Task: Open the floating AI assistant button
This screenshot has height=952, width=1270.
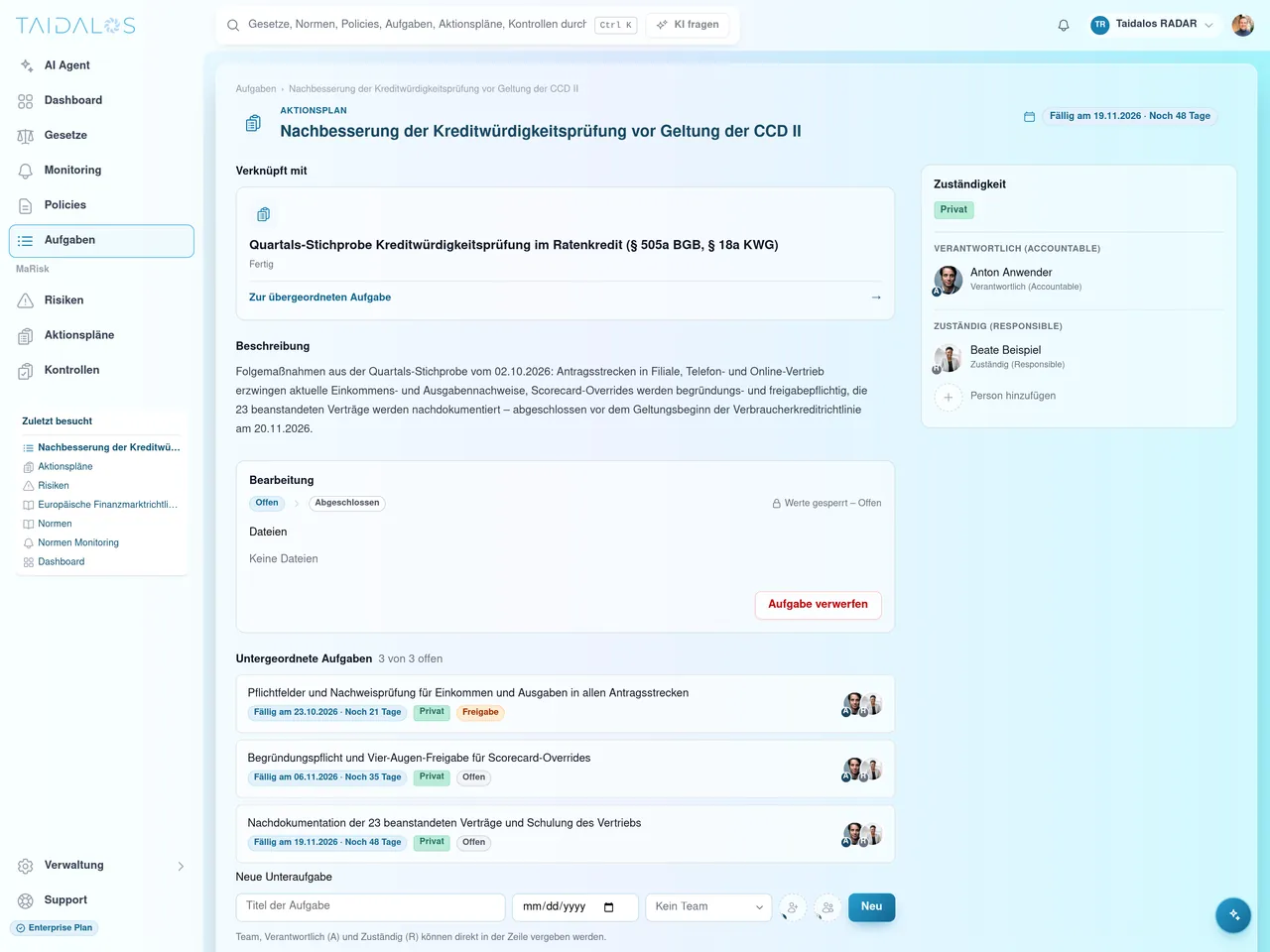Action: (x=1233, y=915)
